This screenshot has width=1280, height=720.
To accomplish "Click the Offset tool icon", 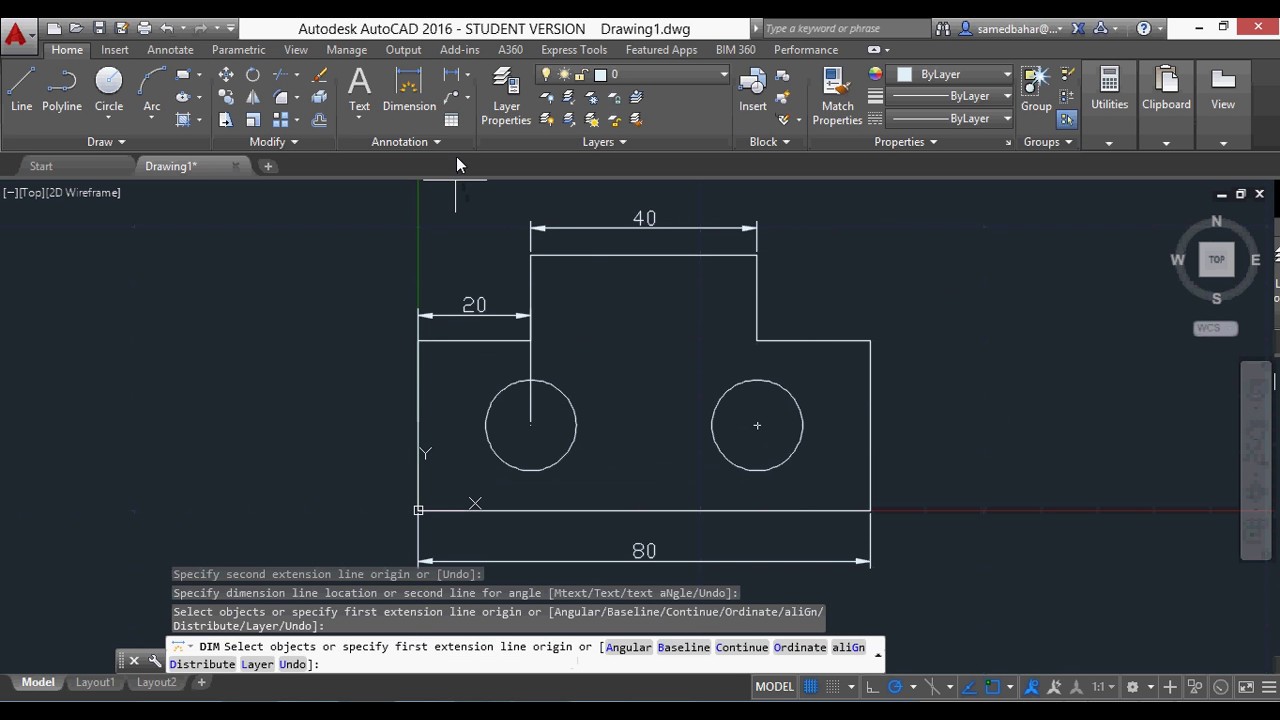I will (x=319, y=119).
